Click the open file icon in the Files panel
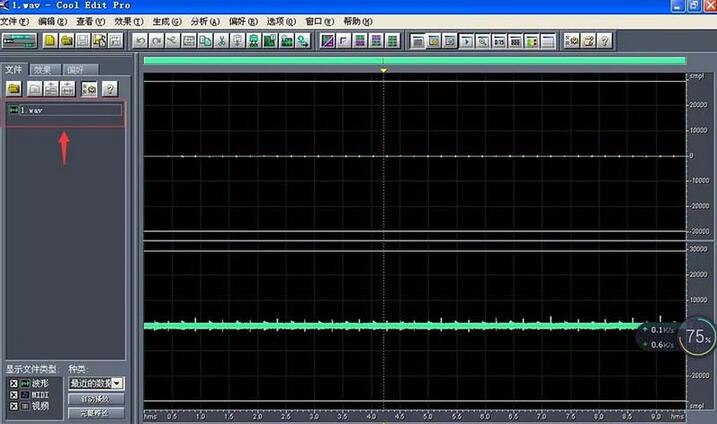This screenshot has width=717, height=424. 14,89
